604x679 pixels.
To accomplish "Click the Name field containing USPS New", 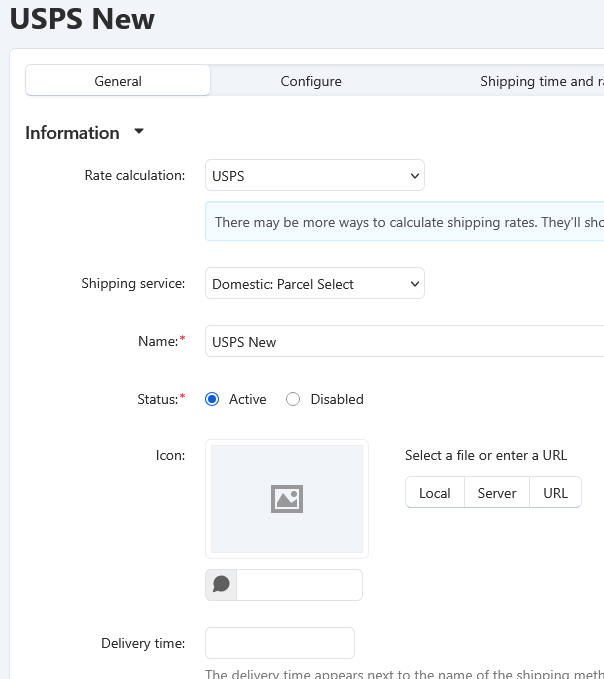I will [404, 342].
